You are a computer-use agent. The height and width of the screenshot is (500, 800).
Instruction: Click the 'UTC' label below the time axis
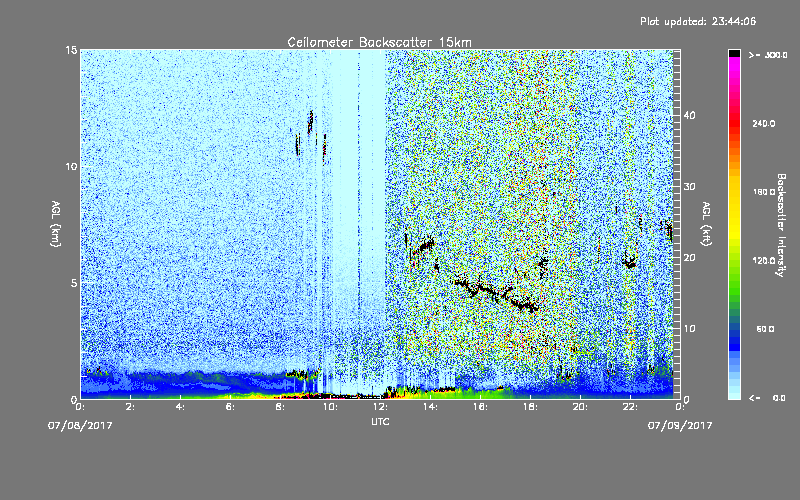pos(380,421)
